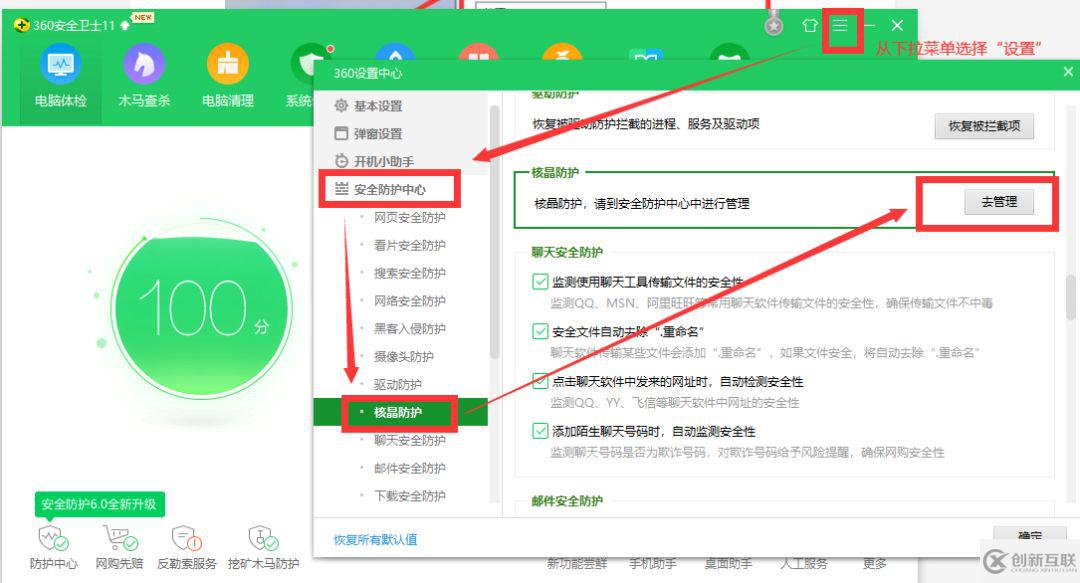Open the 电脑清理 cleanup icon
Viewport: 1080px width, 583px height.
tap(228, 76)
